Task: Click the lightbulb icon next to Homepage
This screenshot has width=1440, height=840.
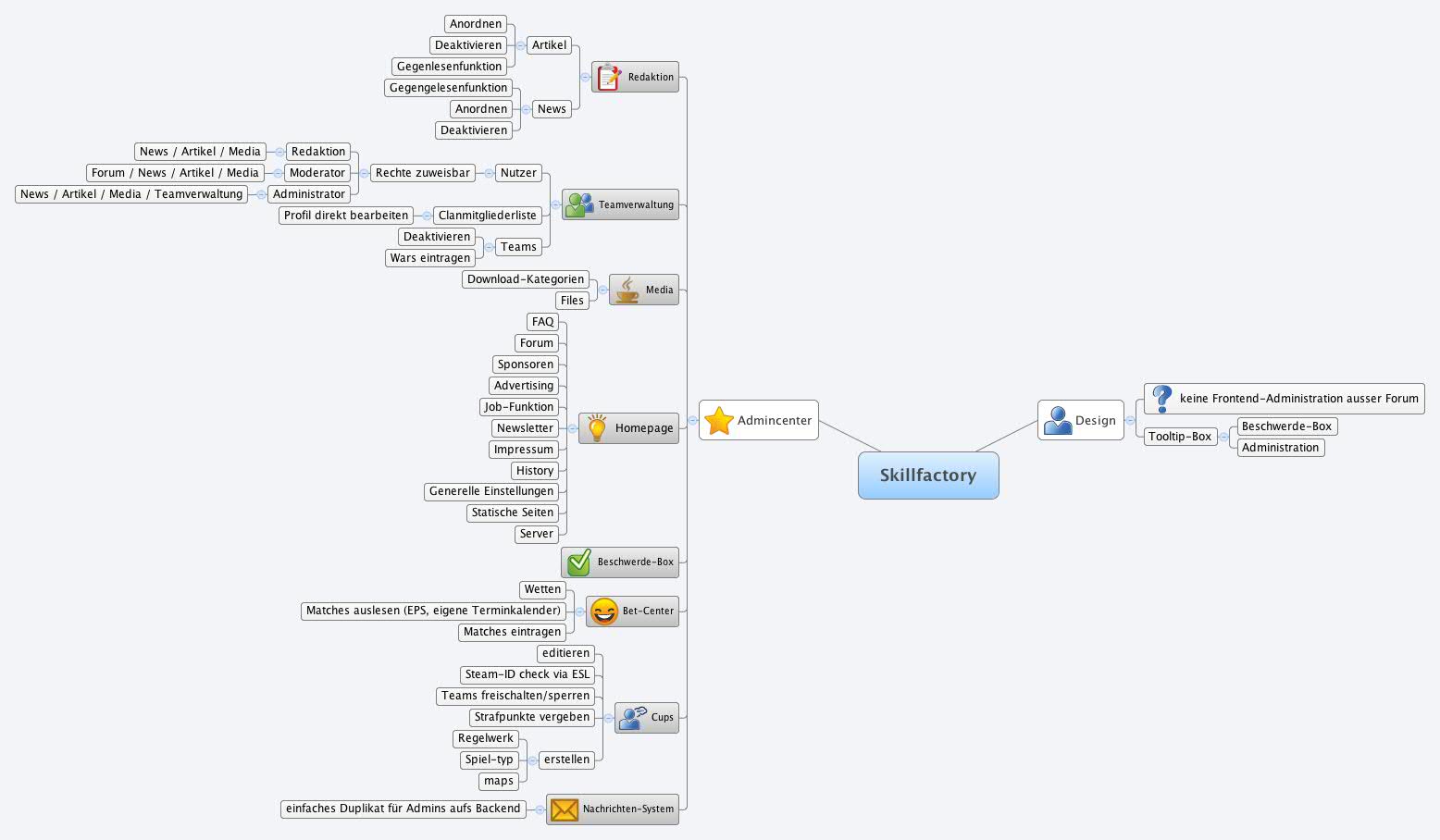Action: [x=598, y=427]
